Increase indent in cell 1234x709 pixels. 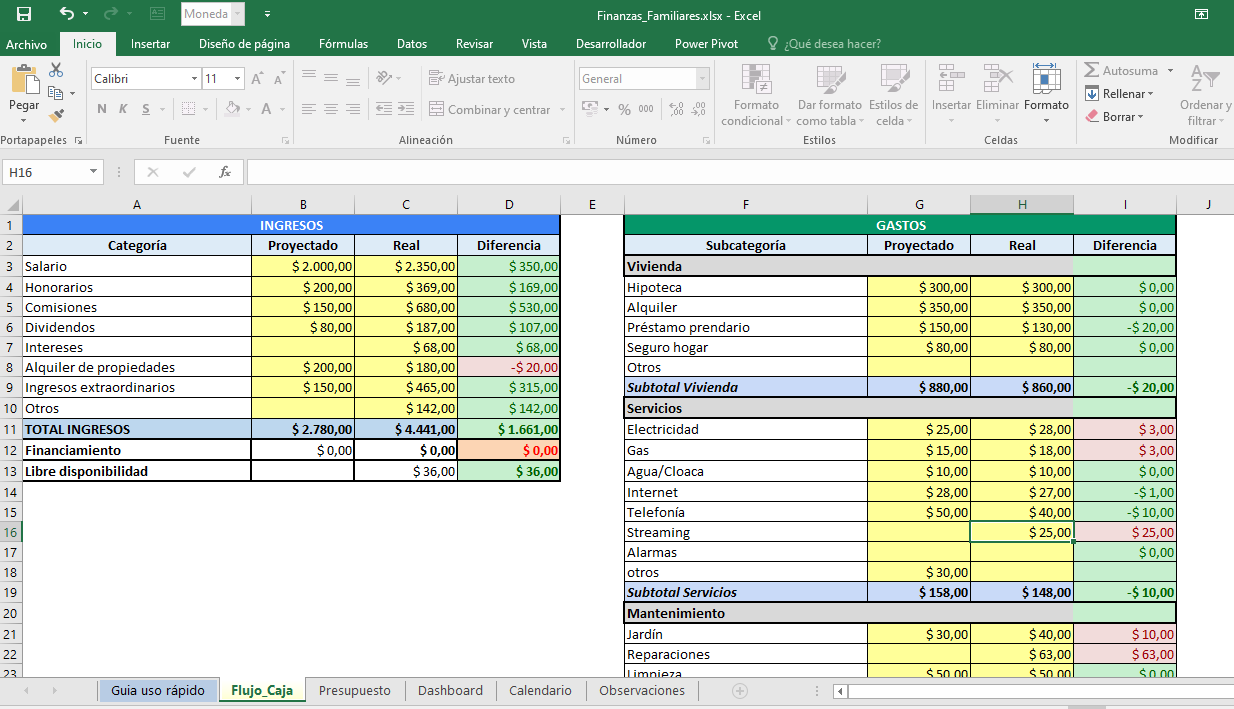404,109
